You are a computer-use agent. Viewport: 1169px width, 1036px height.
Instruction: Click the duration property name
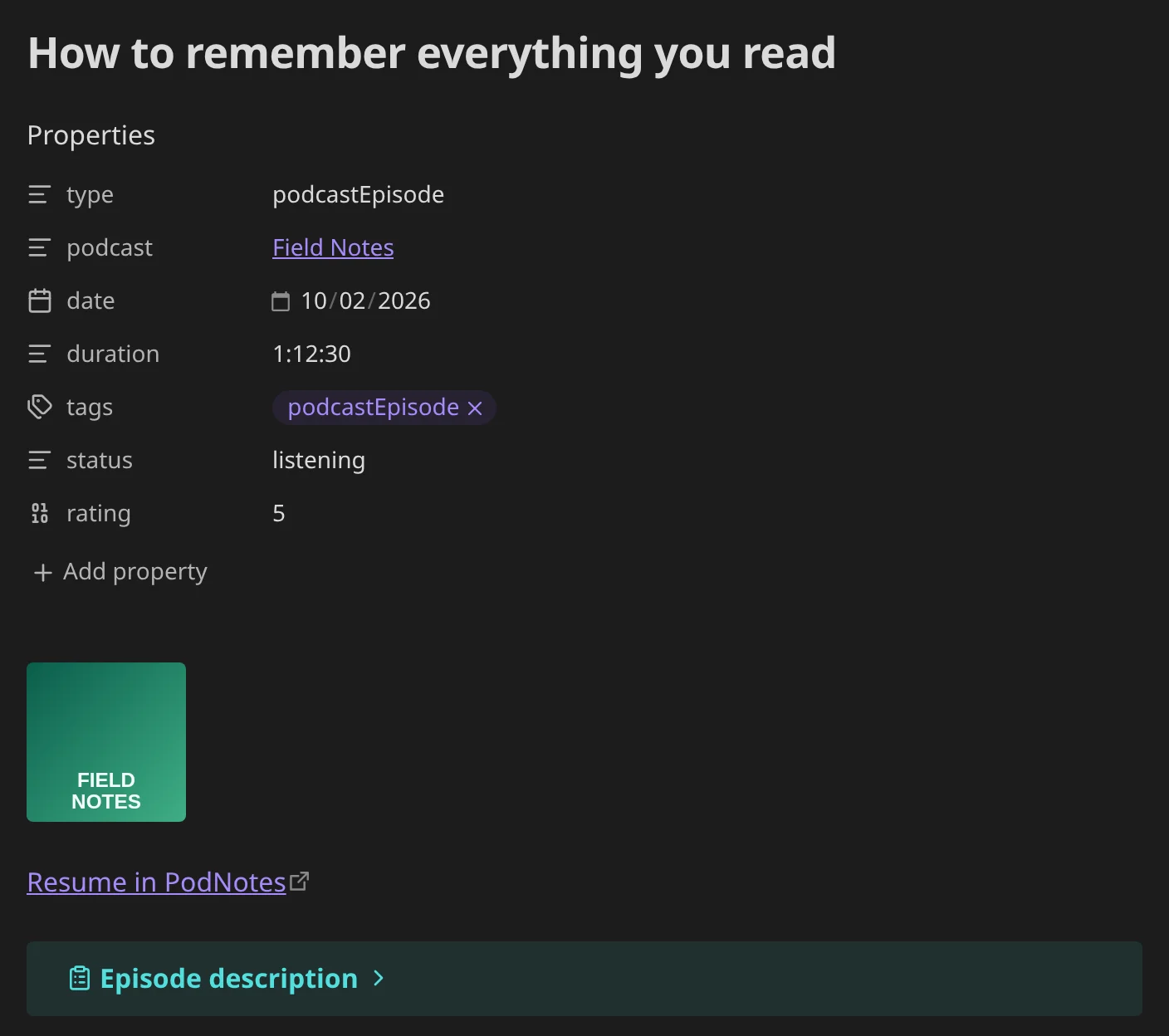coord(113,354)
